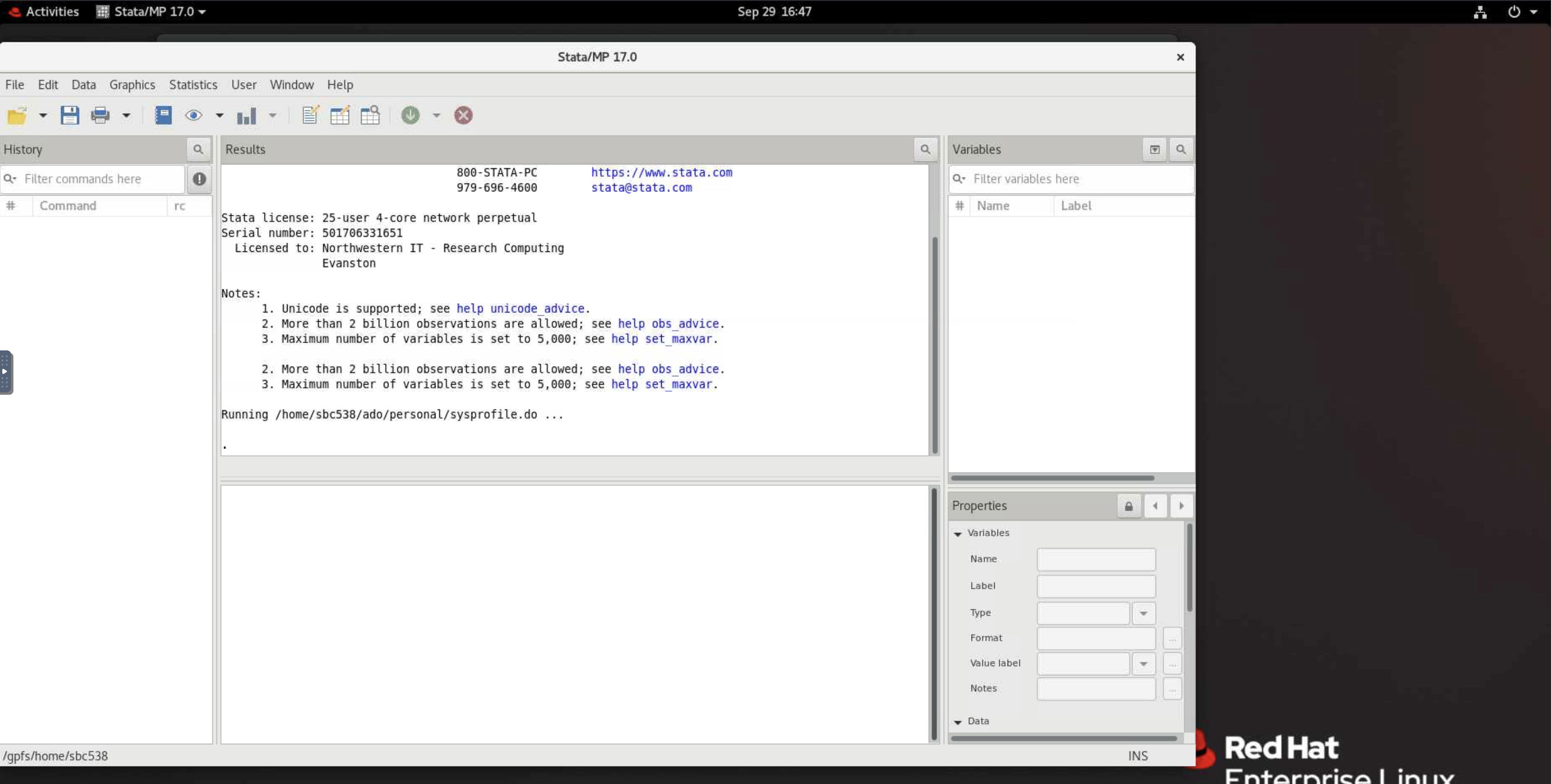1551x784 pixels.
Task: Click the Save floppy disk icon
Action: click(70, 115)
